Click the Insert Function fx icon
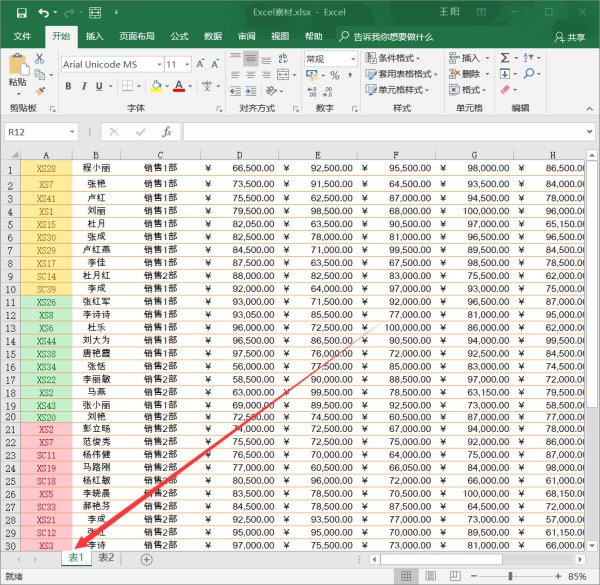This screenshot has width=600, height=585. pyautogui.click(x=166, y=132)
